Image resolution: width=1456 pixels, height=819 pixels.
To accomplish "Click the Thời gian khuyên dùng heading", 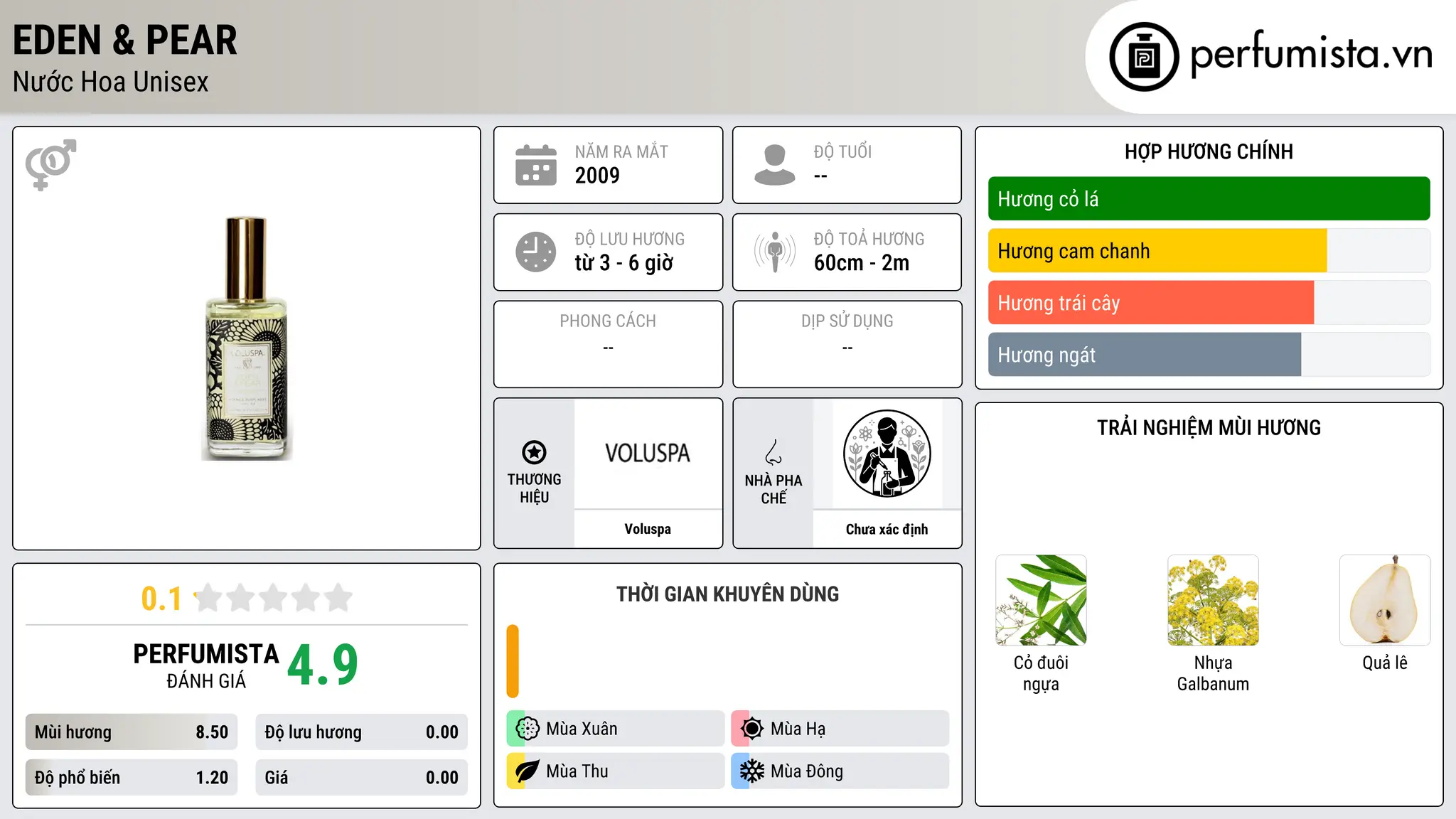I will [727, 594].
